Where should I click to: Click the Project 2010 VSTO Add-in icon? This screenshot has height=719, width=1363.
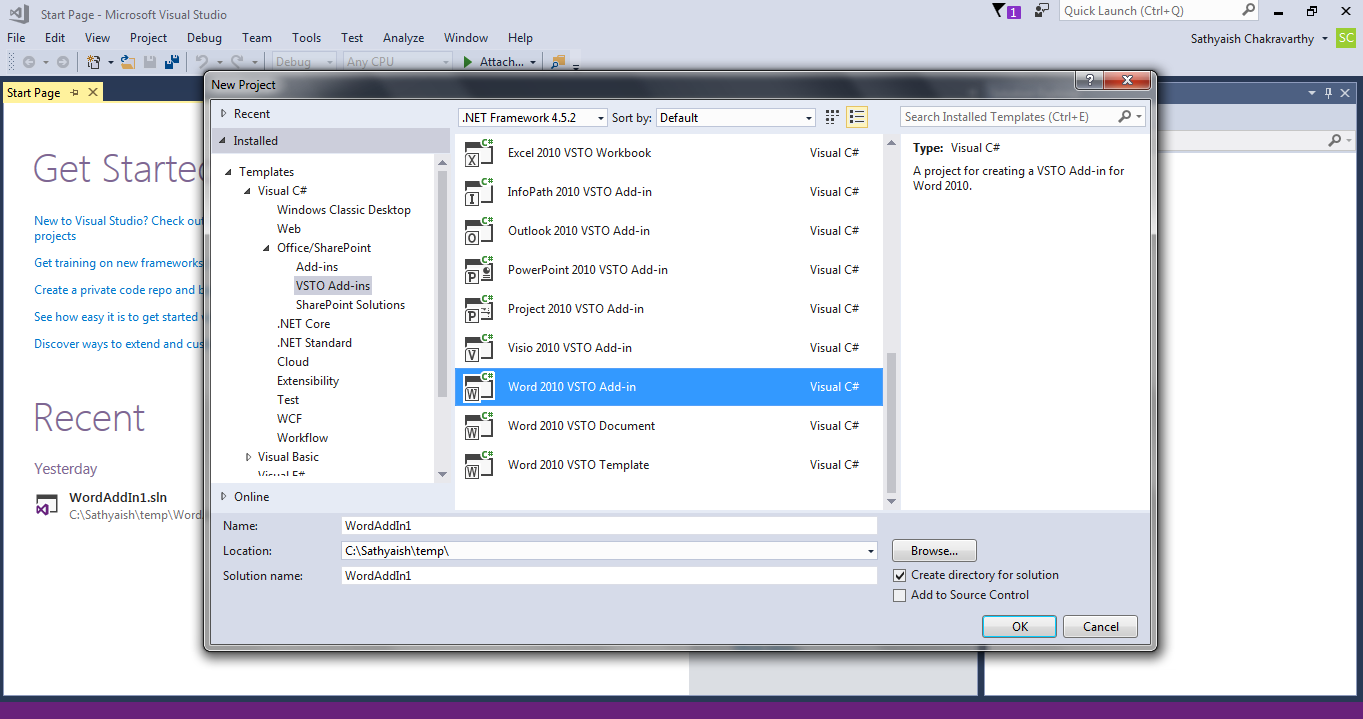pyautogui.click(x=479, y=309)
